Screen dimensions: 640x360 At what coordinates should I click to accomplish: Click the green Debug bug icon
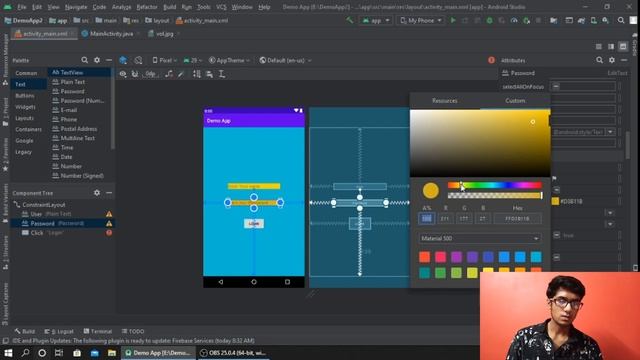pos(489,20)
